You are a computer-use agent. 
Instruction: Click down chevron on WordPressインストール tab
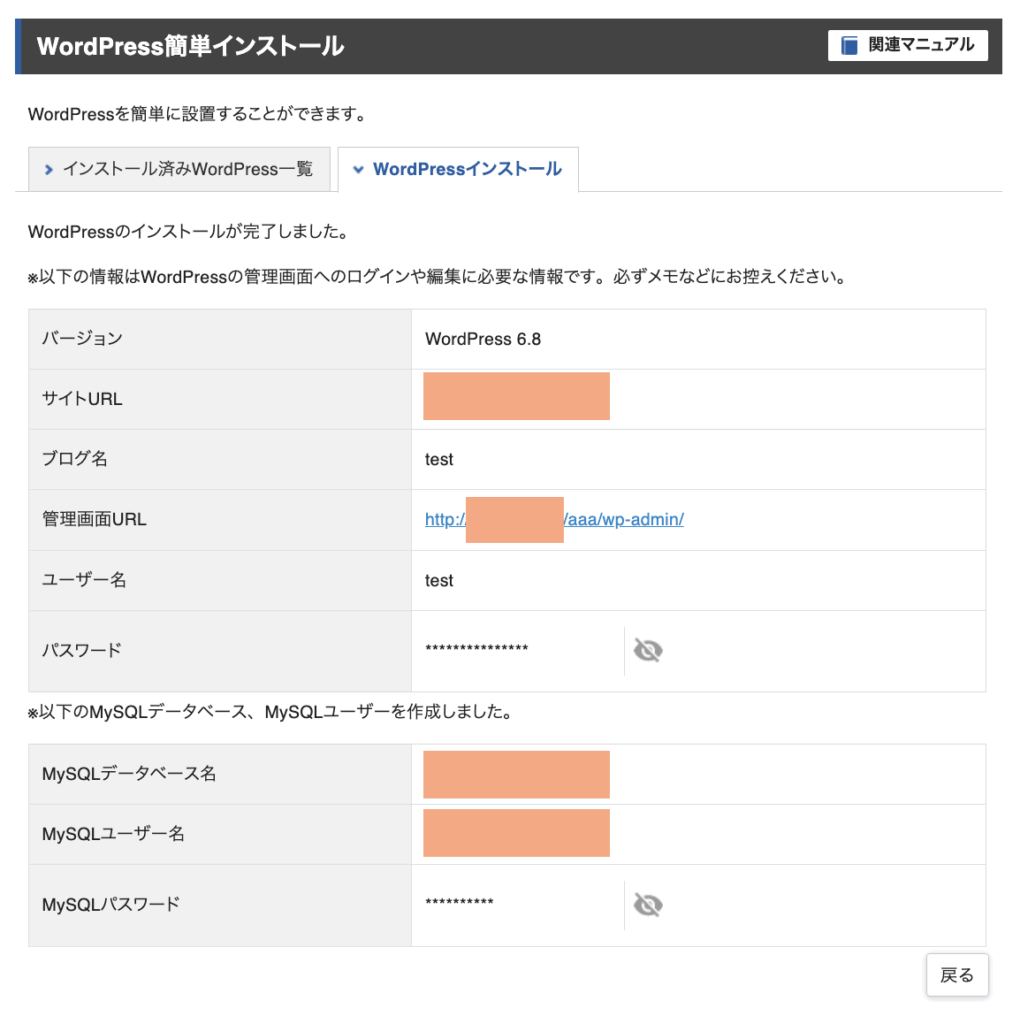pyautogui.click(x=358, y=170)
